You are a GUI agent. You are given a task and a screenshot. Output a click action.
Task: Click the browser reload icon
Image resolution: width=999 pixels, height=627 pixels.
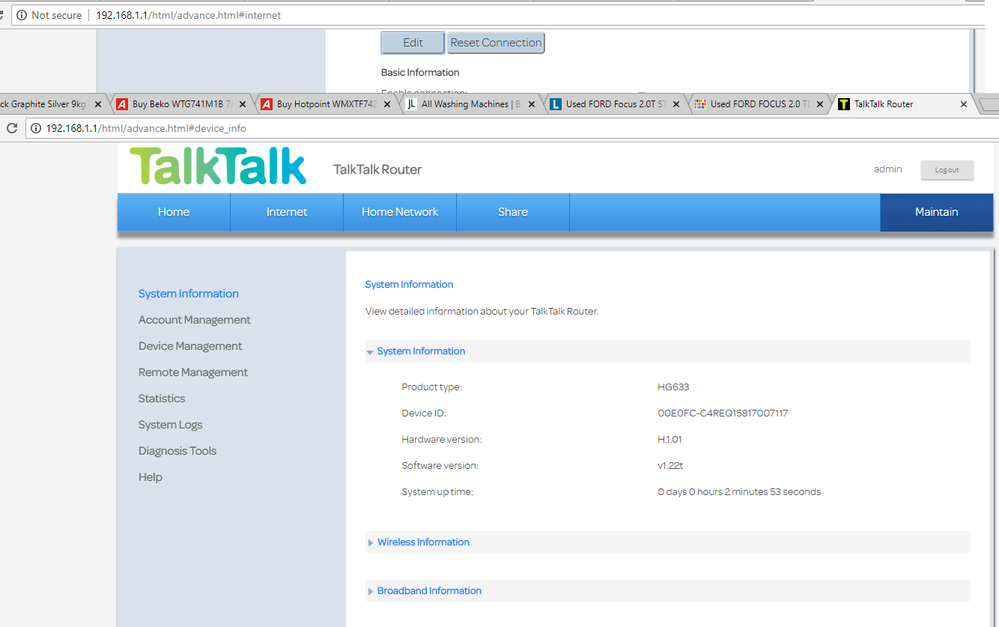[x=11, y=128]
